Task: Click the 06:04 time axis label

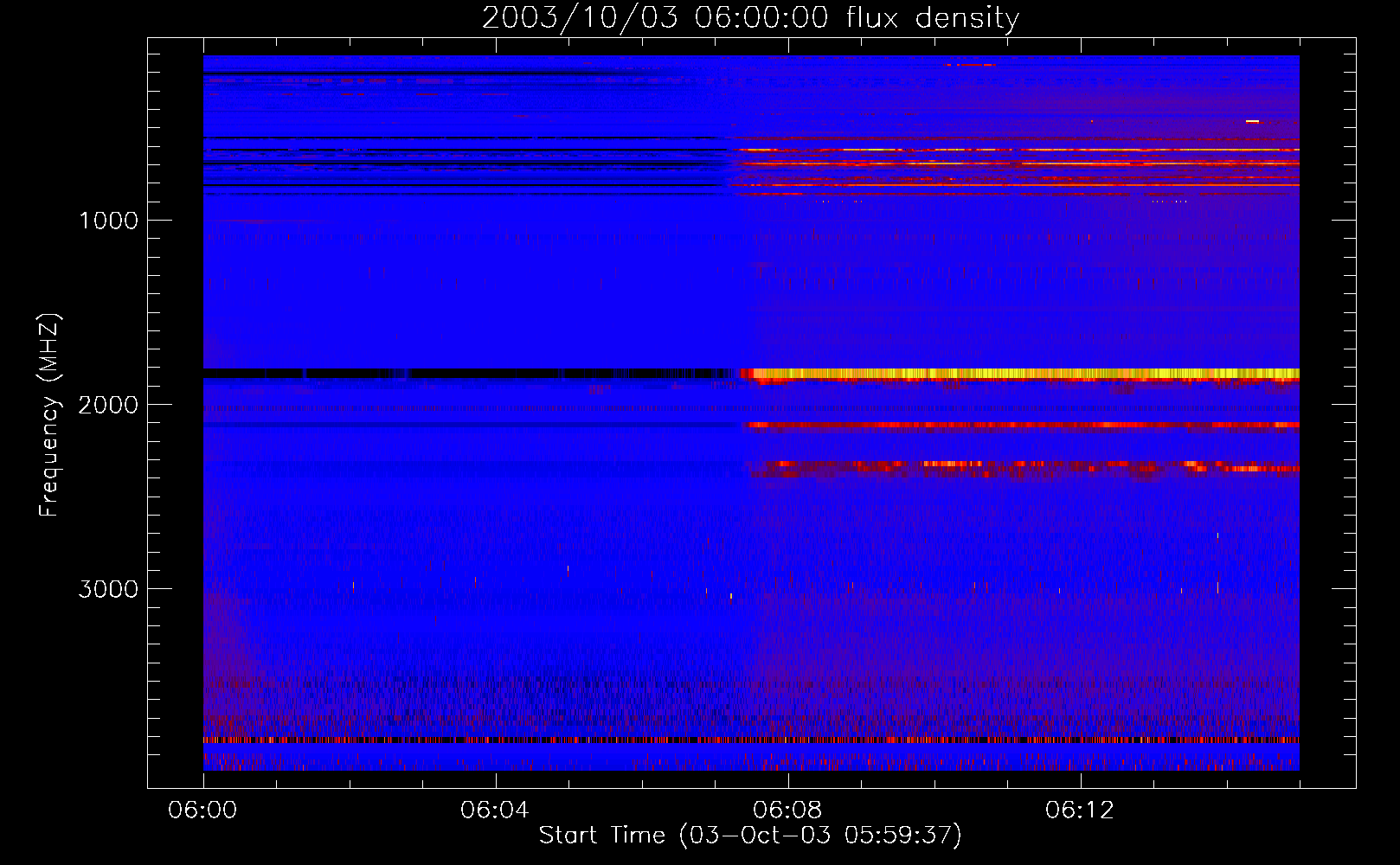Action: point(495,811)
